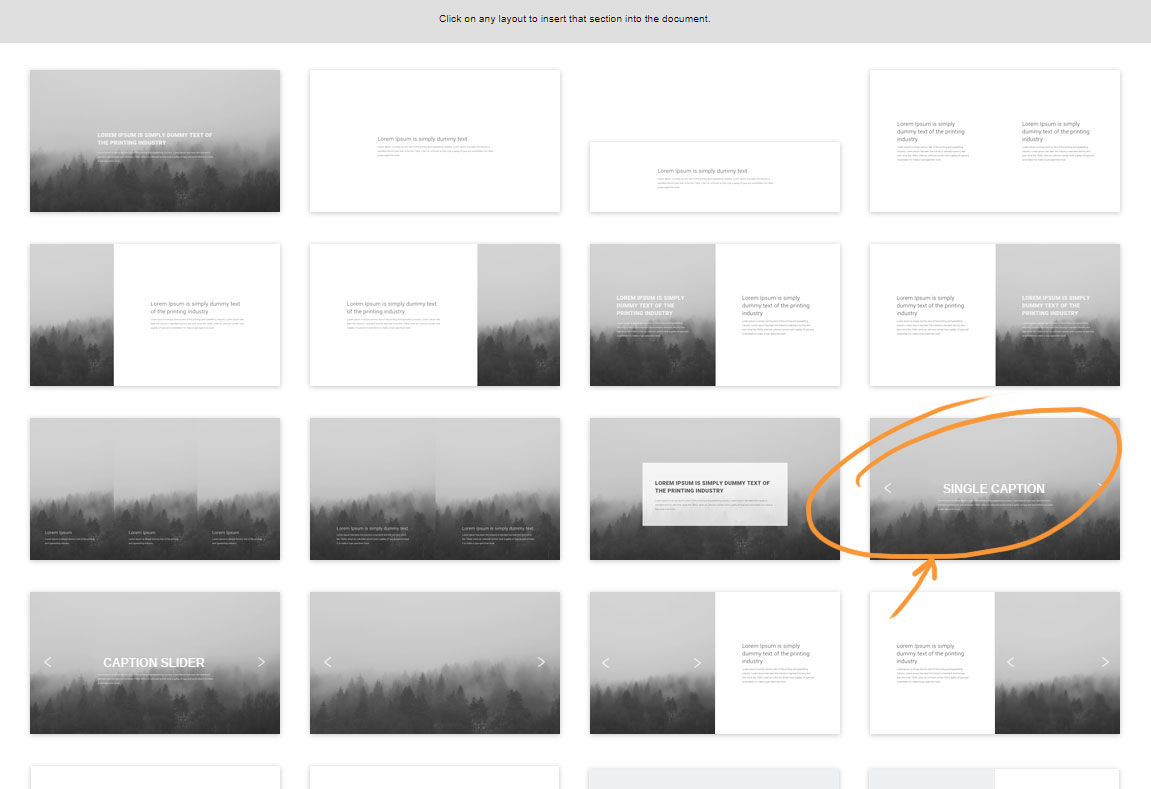Insert the three-column captions forest layout
This screenshot has height=789, width=1151.
[155, 489]
